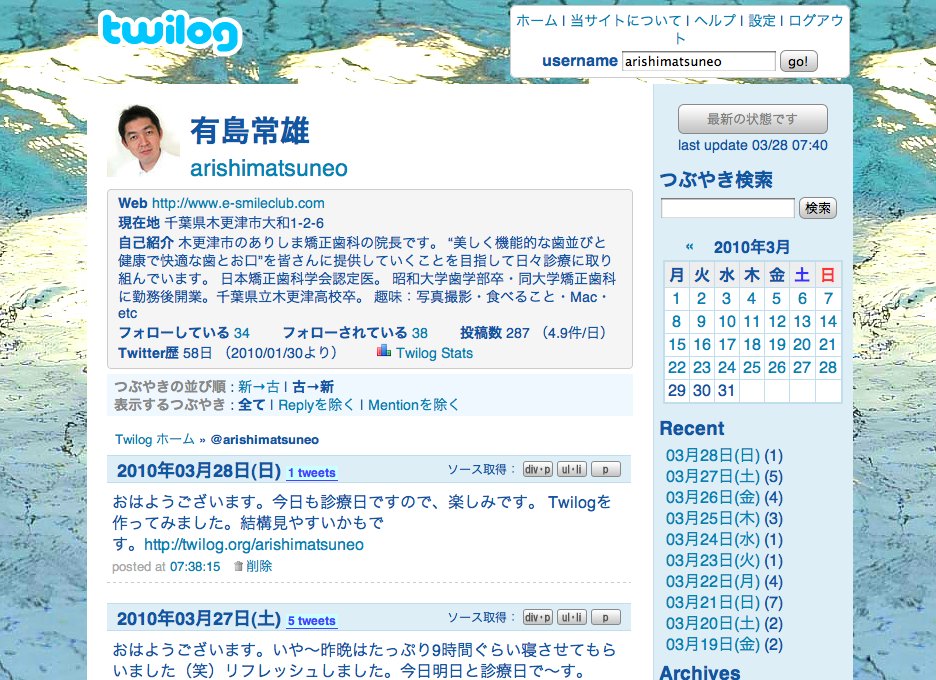This screenshot has height=680, width=936.
Task: Open 当サイトについて in top navigation
Action: [626, 20]
